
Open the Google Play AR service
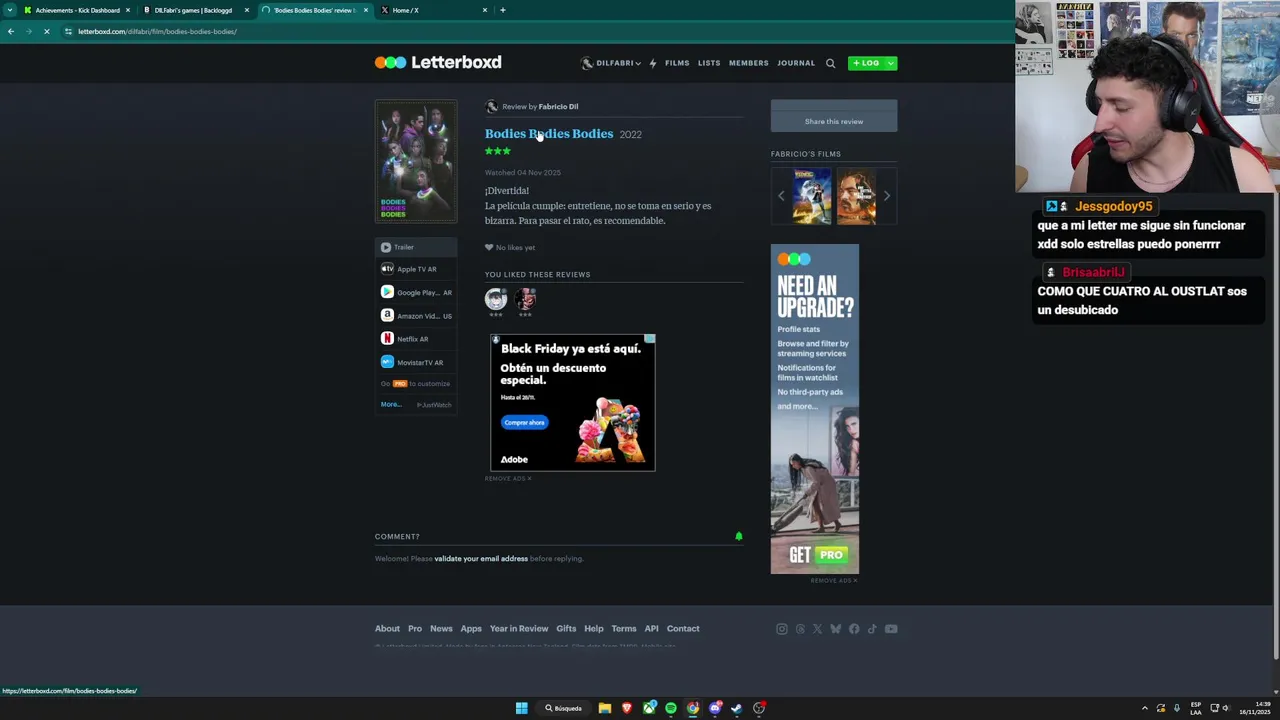416,292
